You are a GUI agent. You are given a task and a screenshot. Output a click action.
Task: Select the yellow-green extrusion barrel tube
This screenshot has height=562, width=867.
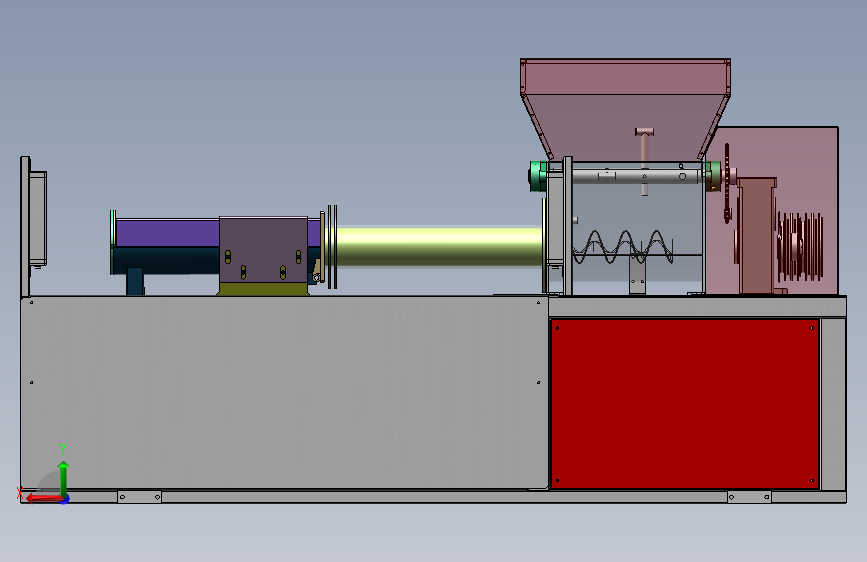point(440,247)
